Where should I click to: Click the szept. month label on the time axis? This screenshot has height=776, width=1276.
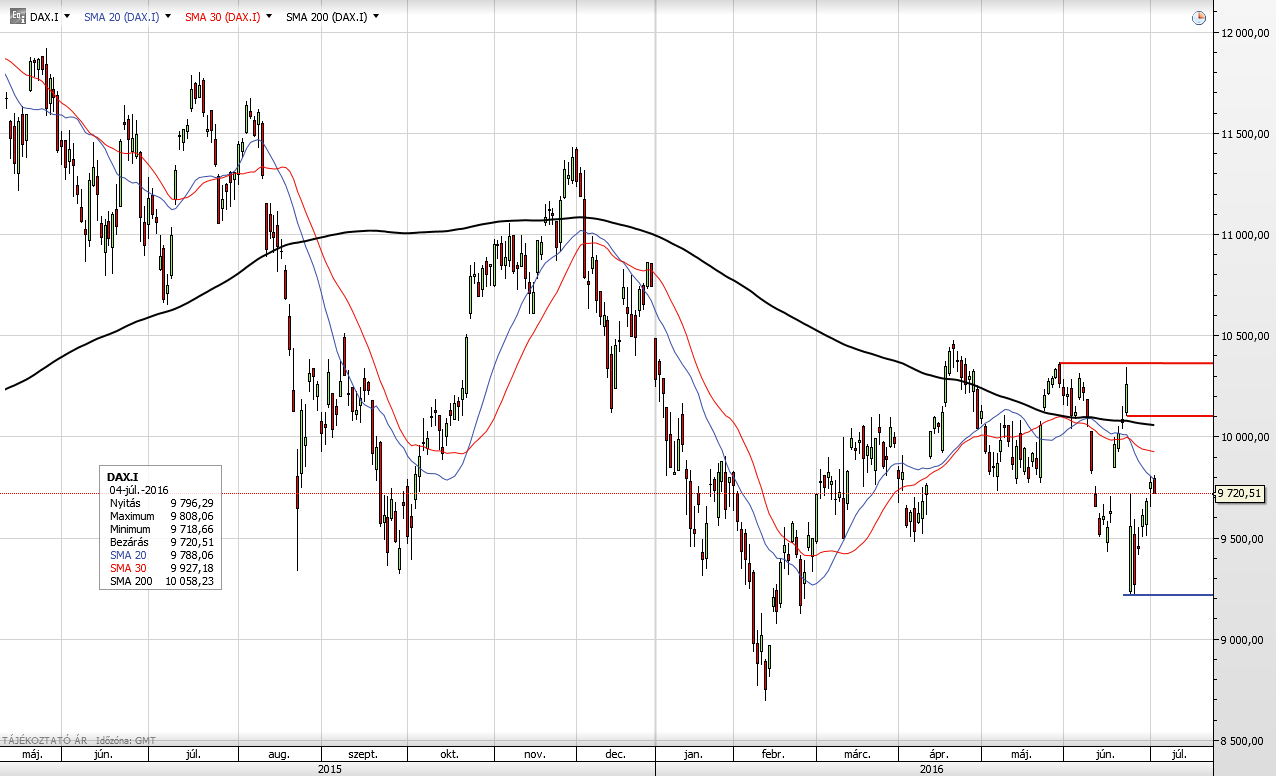(x=363, y=755)
